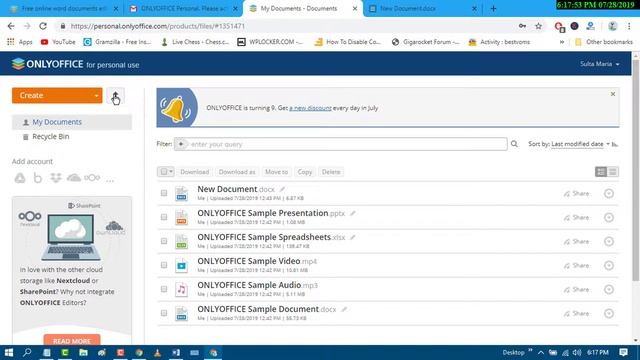Open taskbar search icon

(x=27, y=352)
